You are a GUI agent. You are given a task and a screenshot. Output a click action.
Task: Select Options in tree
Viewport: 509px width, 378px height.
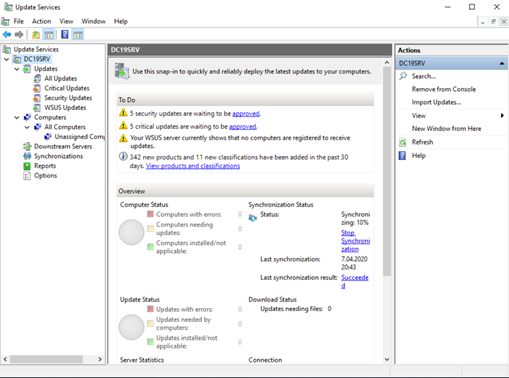tap(45, 175)
